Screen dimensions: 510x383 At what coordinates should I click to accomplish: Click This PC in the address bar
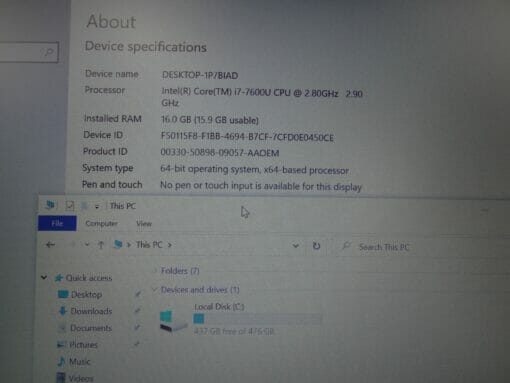coord(149,245)
